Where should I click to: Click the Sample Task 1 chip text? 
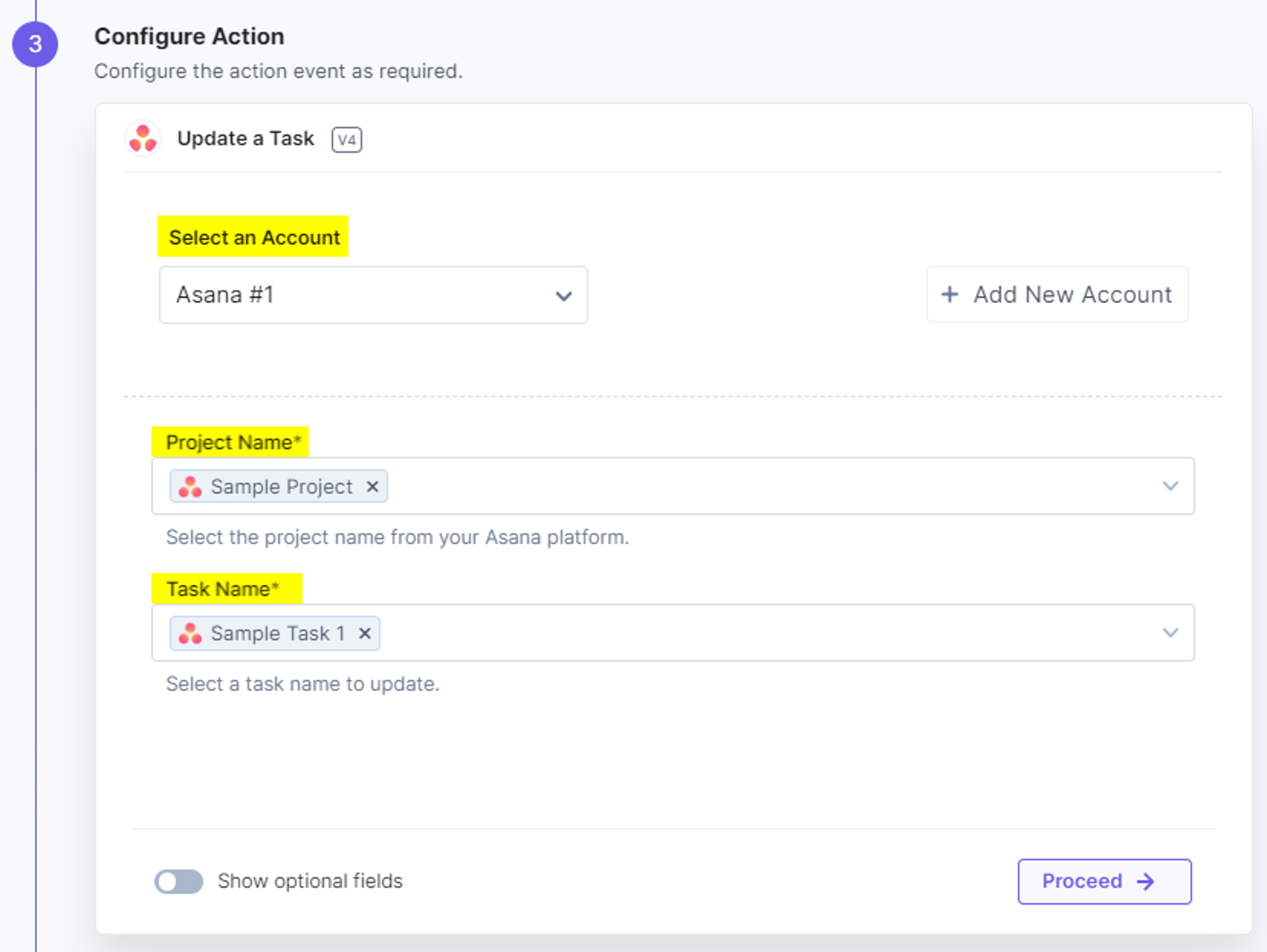[278, 633]
